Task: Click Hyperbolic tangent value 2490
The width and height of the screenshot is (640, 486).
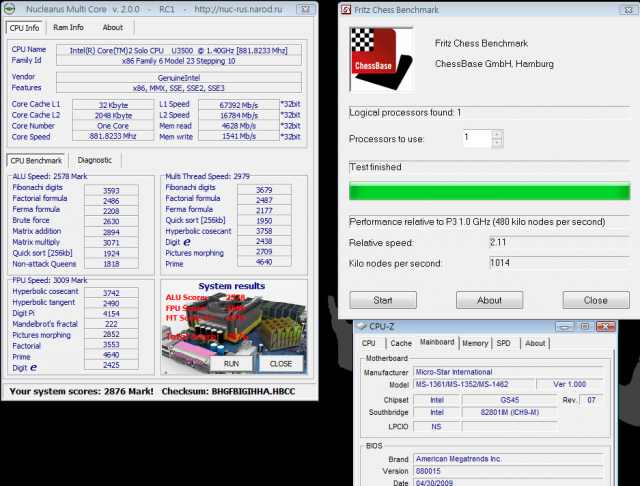Action: pyautogui.click(x=111, y=304)
